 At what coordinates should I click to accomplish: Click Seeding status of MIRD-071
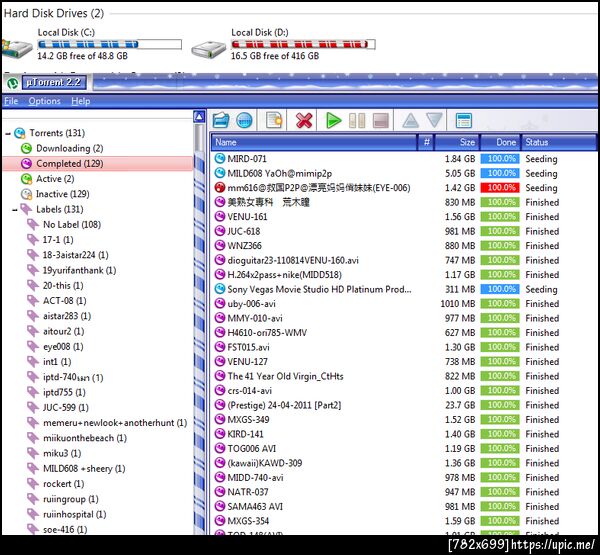[x=541, y=159]
